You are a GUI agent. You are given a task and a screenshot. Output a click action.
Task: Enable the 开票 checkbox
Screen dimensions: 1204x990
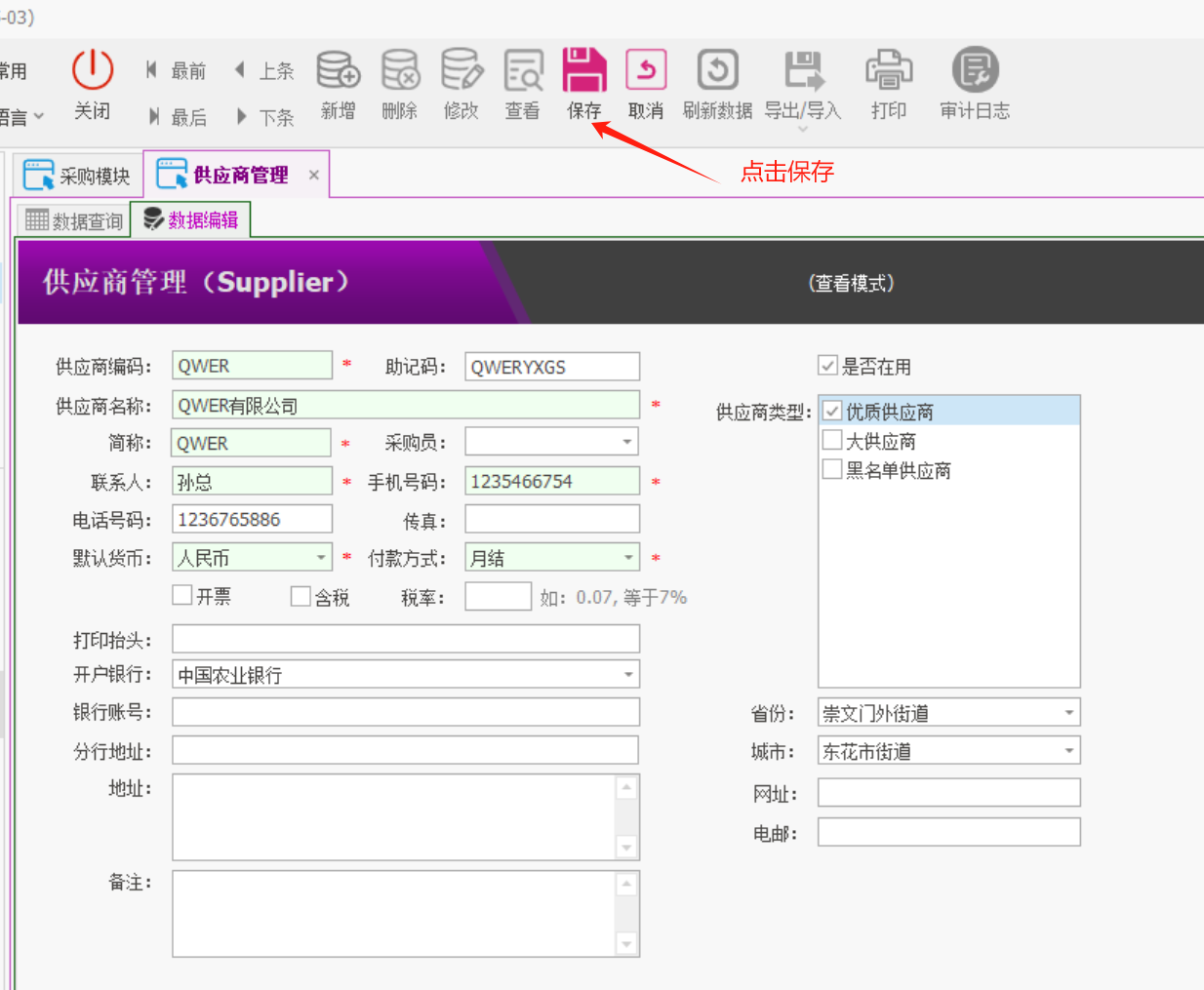(x=182, y=595)
